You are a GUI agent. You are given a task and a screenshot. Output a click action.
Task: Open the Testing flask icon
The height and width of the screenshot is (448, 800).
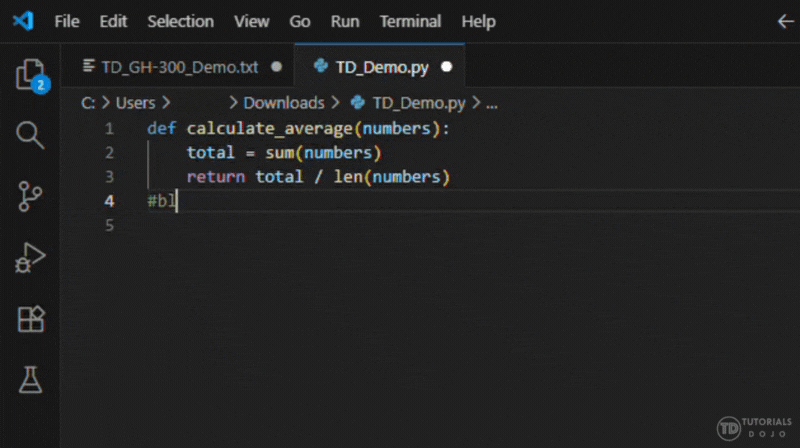point(30,379)
